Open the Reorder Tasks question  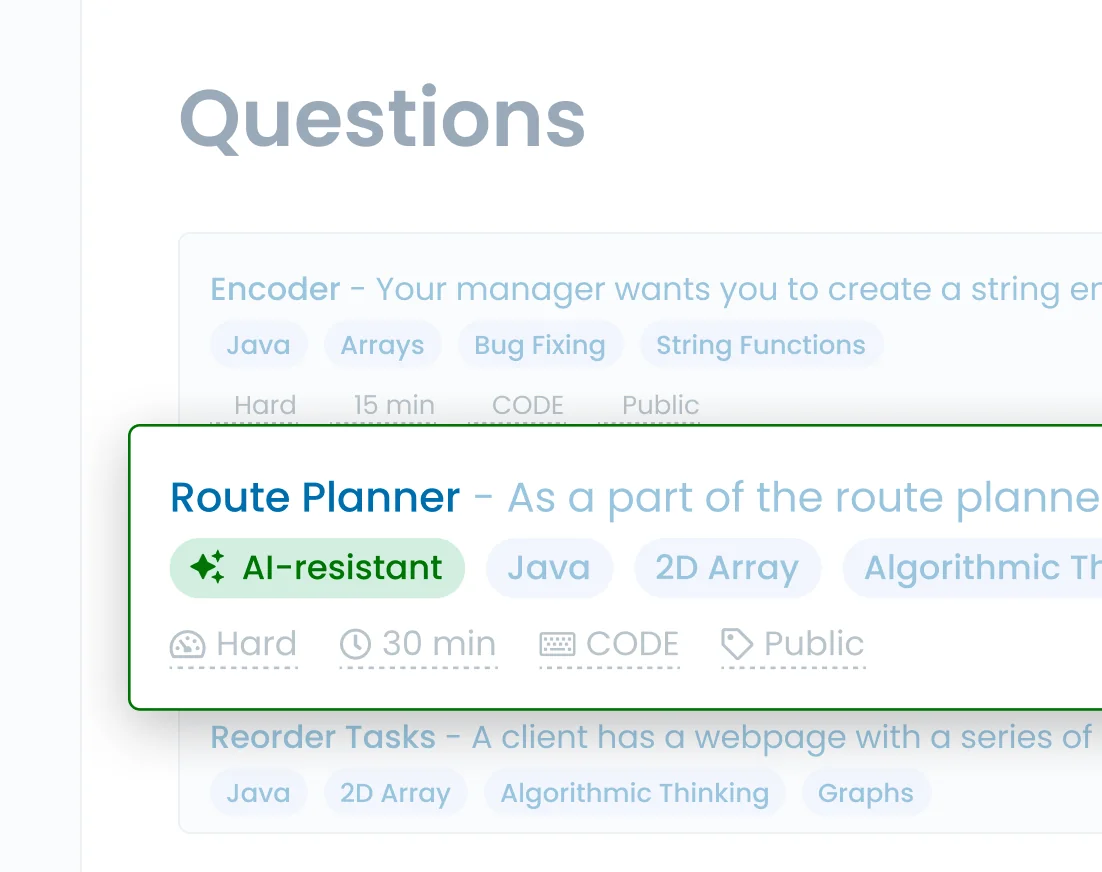pos(322,737)
